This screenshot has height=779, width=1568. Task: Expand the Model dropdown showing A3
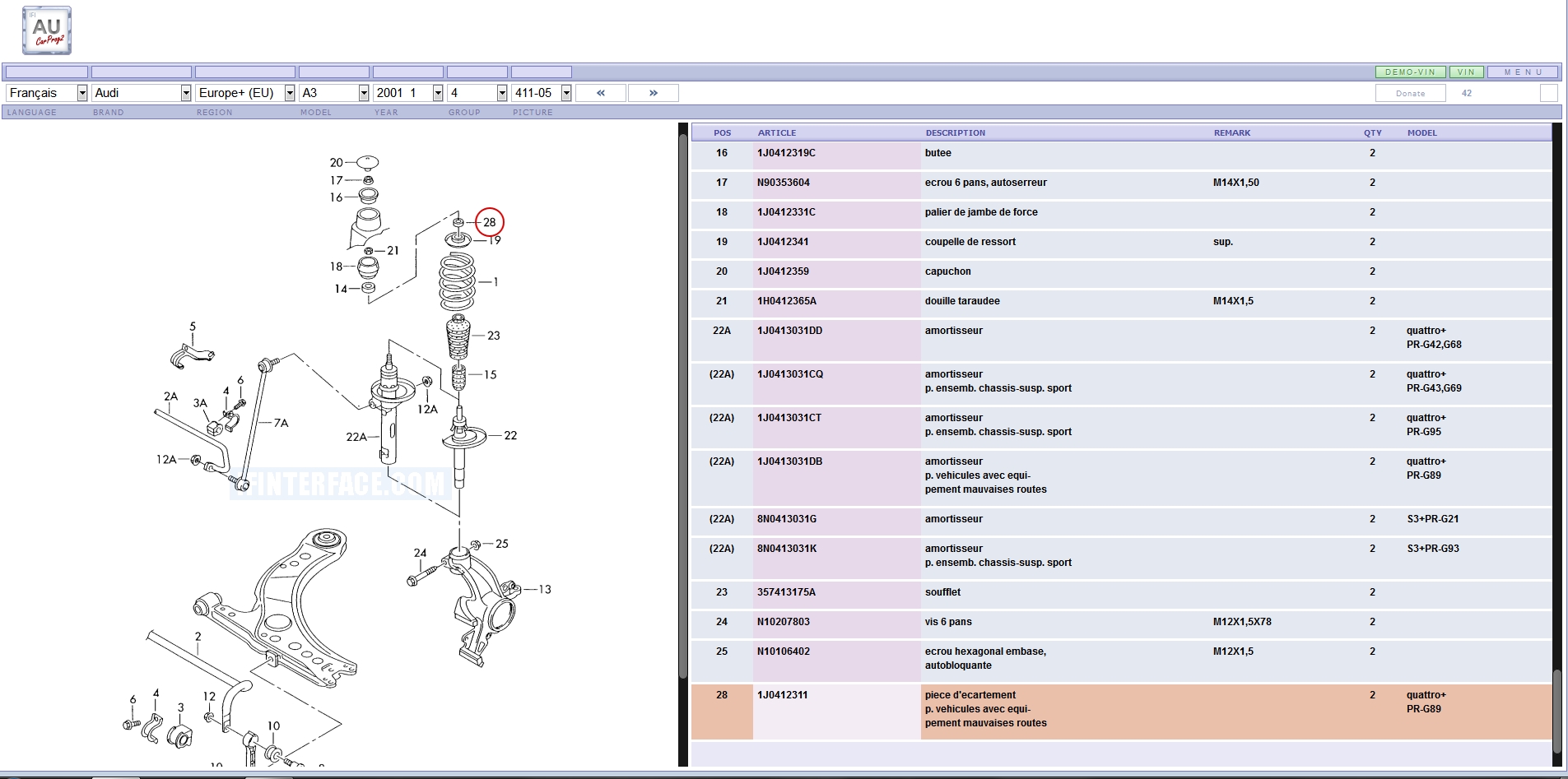coord(333,93)
